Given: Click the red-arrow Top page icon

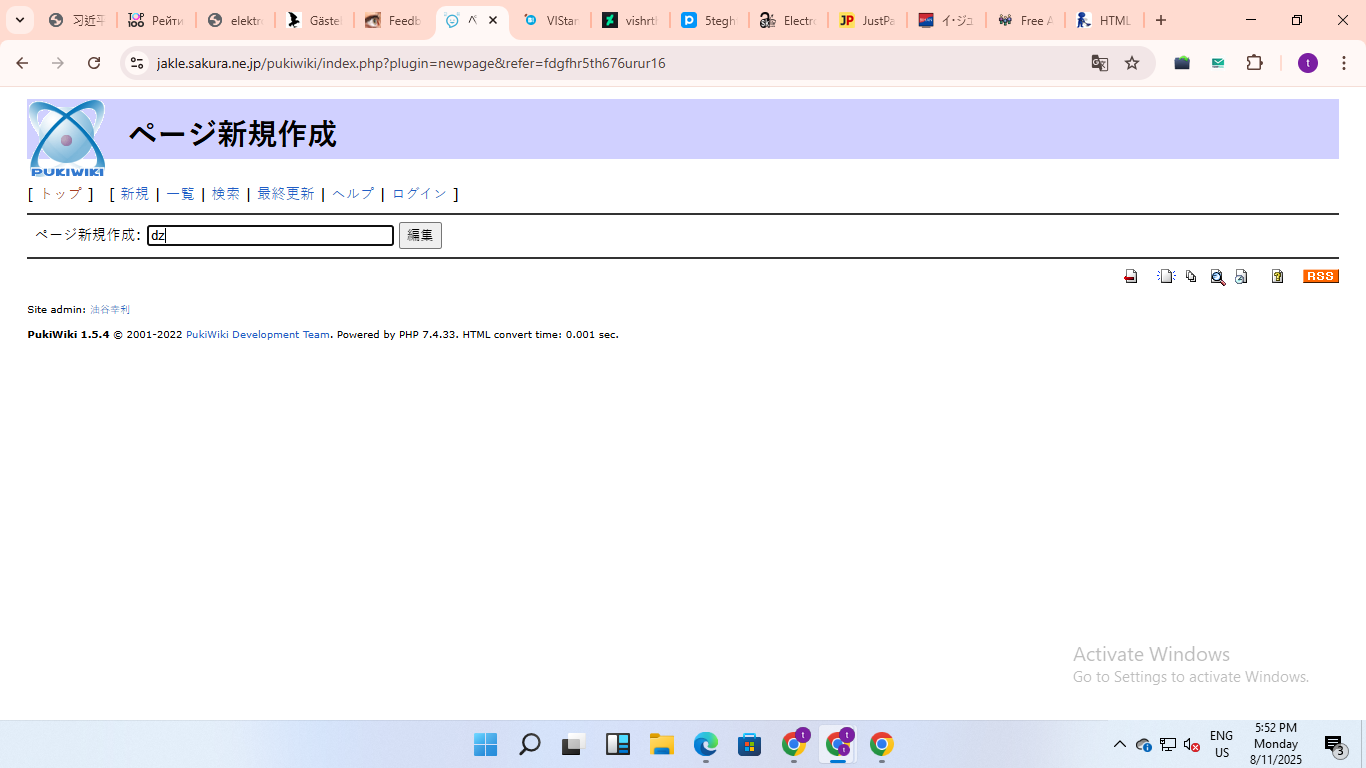Looking at the screenshot, I should (x=1131, y=277).
